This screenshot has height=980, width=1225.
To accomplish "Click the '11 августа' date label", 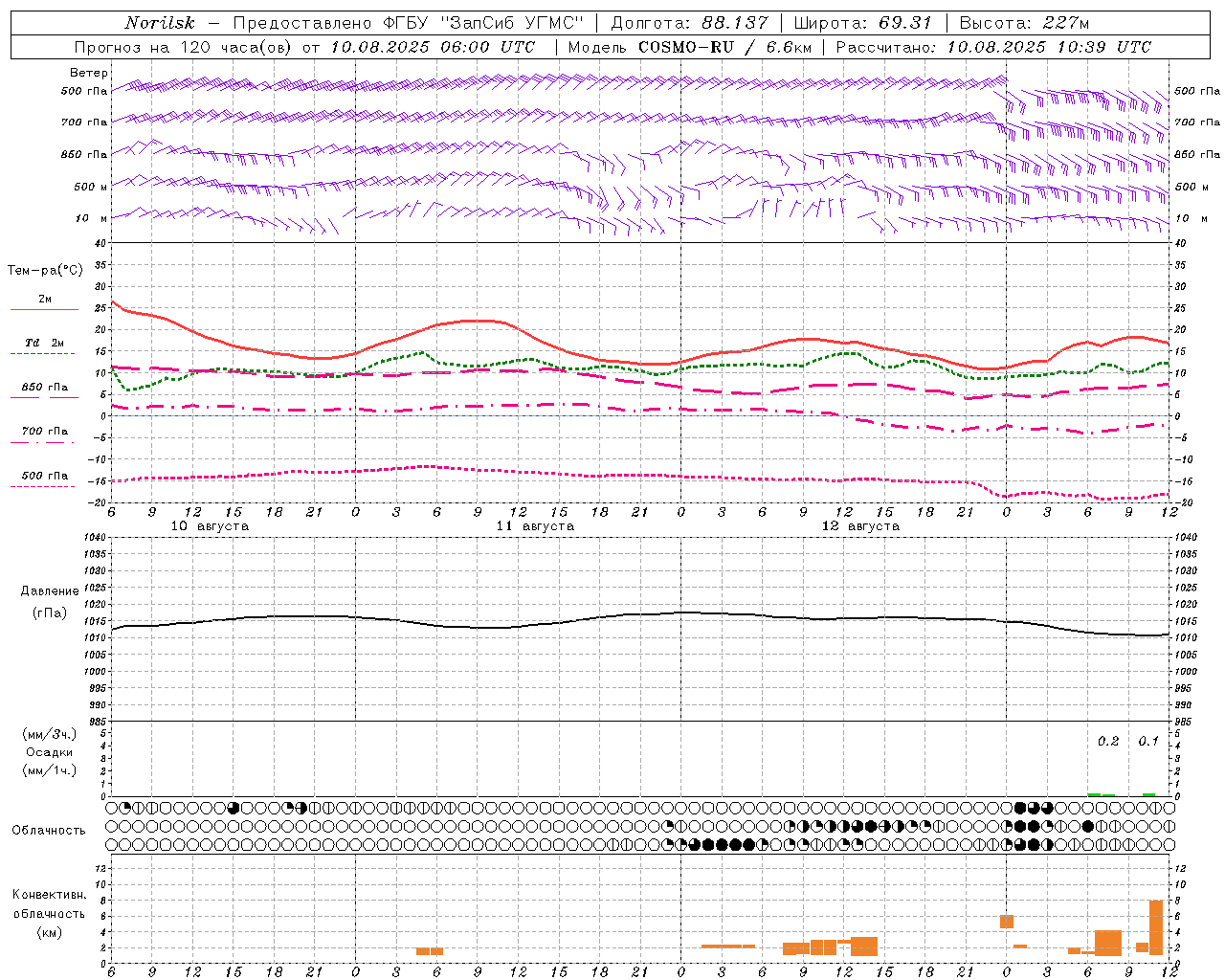I will click(x=535, y=526).
